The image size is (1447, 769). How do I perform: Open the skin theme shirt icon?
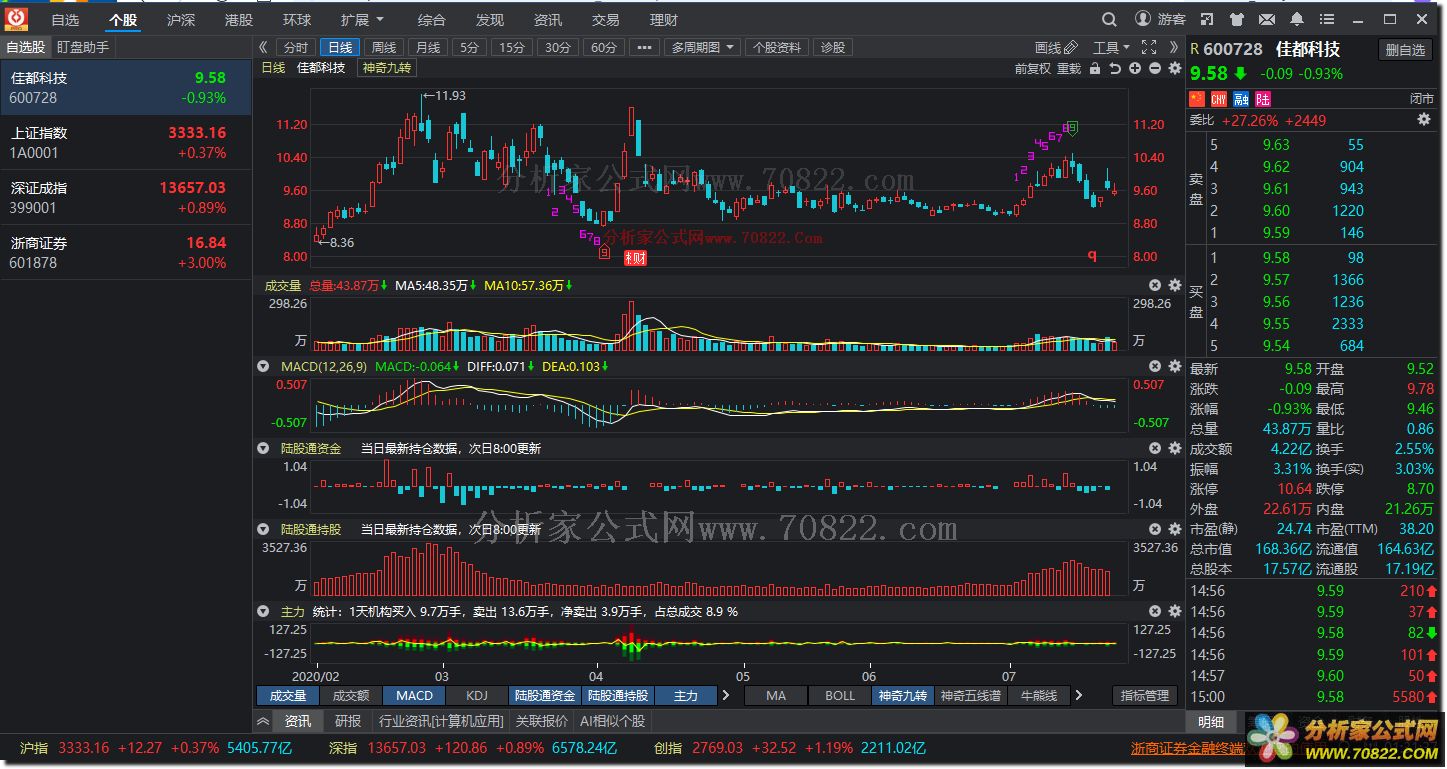point(1237,19)
